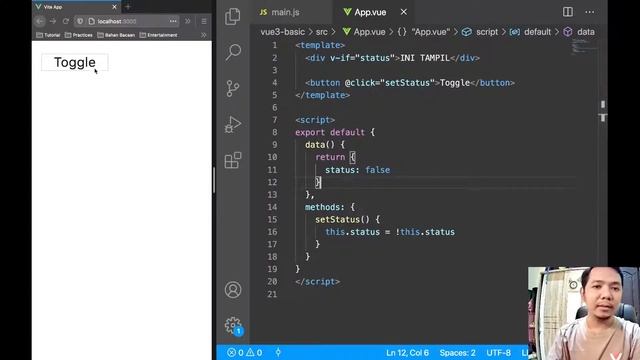Click the shield tracking protection icon

tap(80, 21)
